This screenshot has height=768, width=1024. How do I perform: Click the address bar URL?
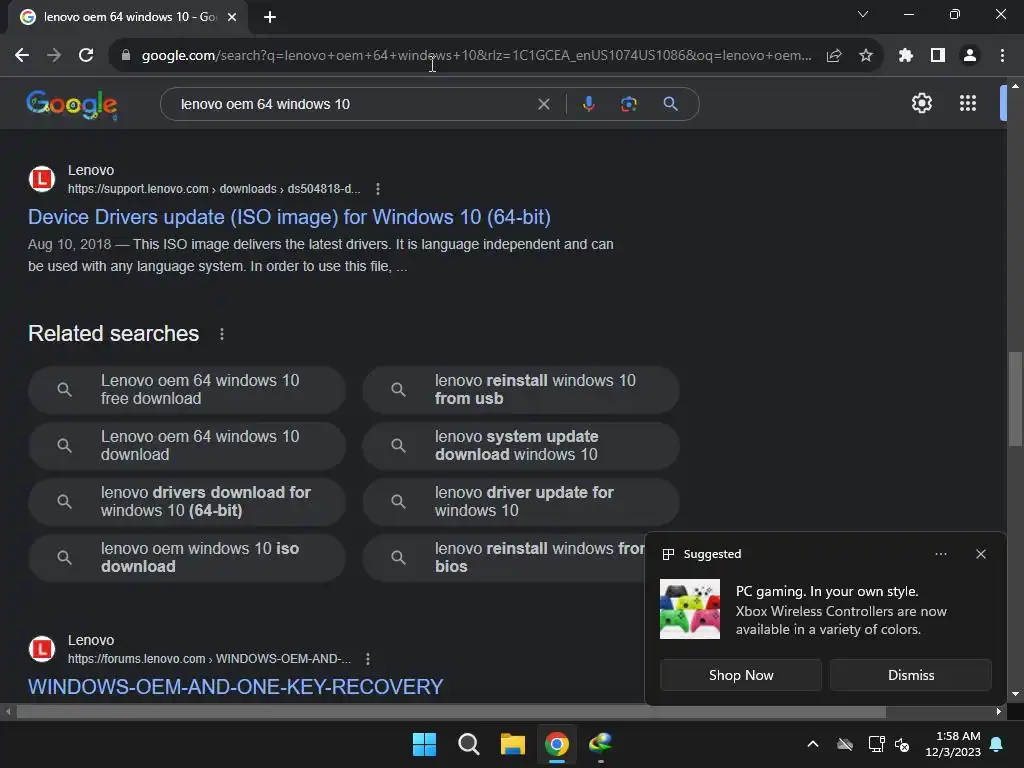476,56
